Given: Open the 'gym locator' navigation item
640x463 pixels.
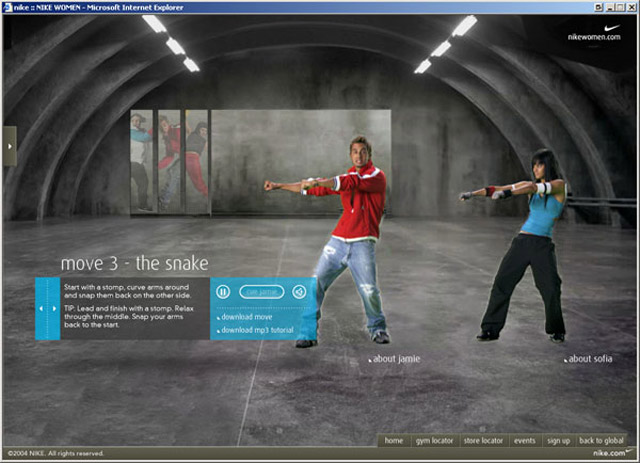Looking at the screenshot, I should [434, 441].
